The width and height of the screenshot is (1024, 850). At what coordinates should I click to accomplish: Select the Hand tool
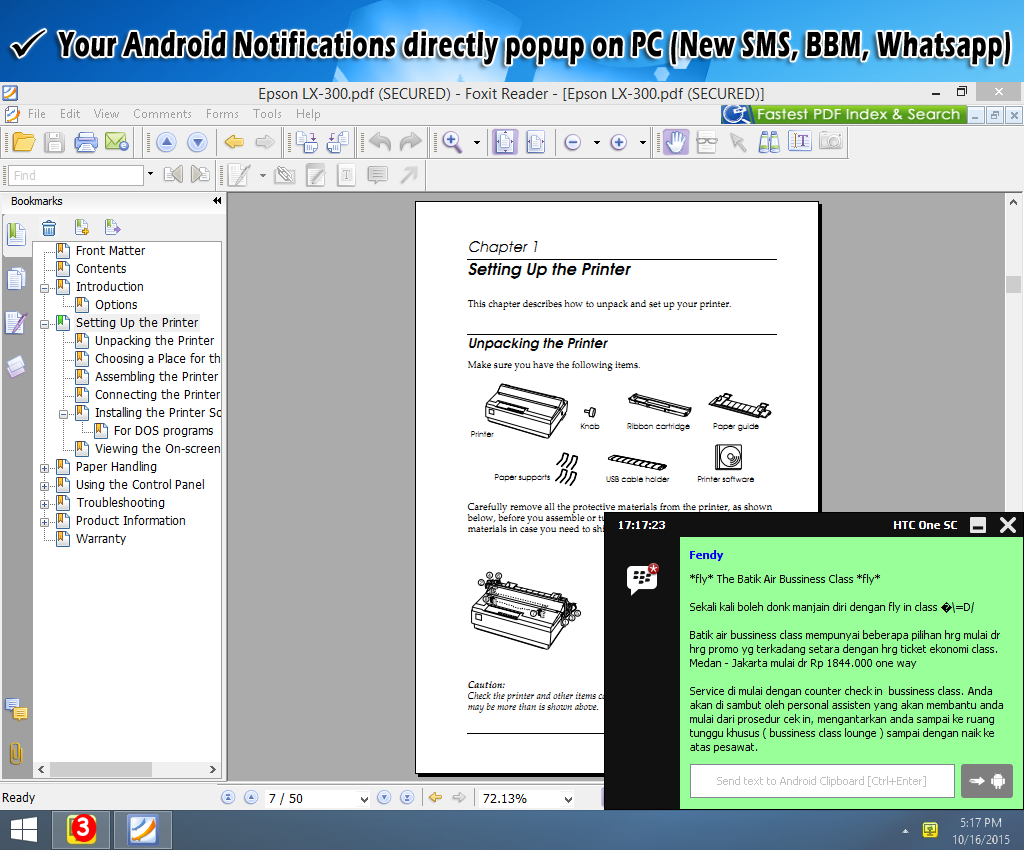click(x=676, y=142)
